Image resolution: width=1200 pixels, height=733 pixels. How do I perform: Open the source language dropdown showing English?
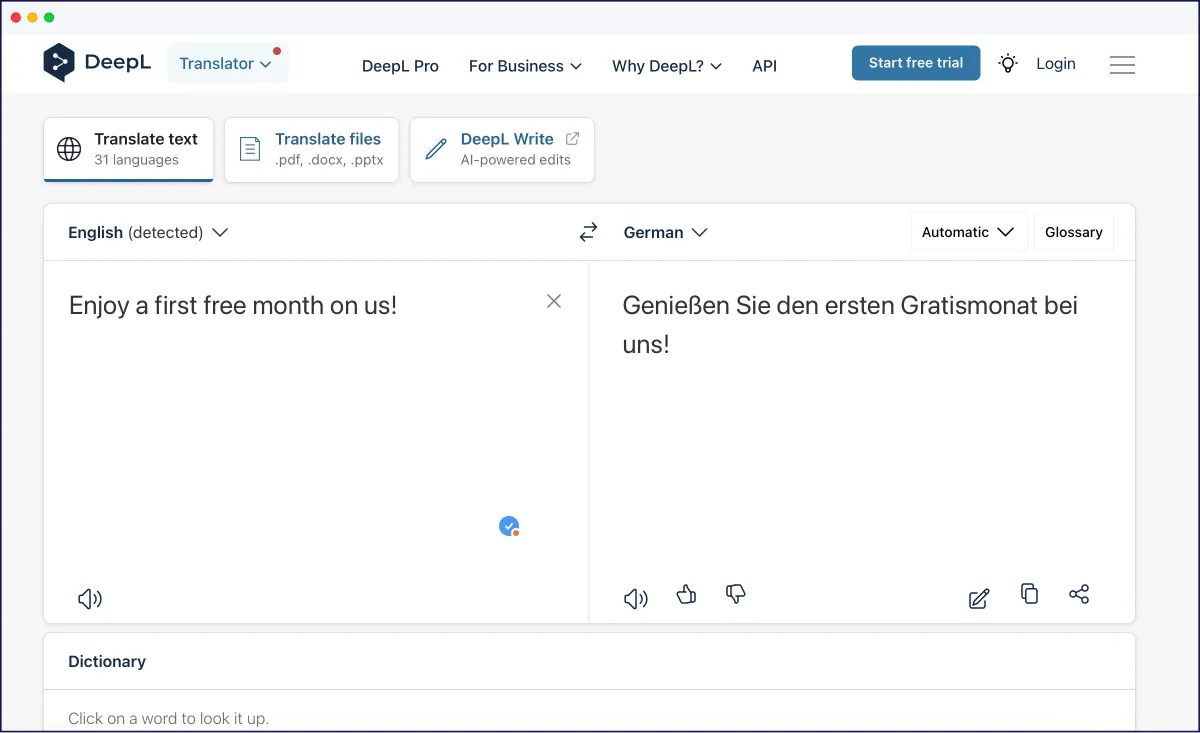pyautogui.click(x=148, y=232)
